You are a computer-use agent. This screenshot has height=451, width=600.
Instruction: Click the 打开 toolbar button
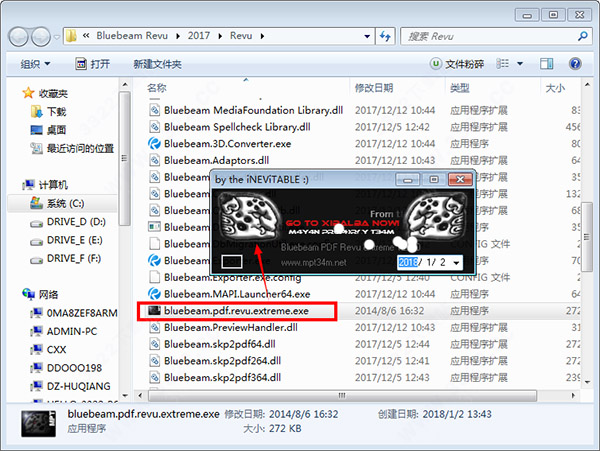[x=93, y=64]
